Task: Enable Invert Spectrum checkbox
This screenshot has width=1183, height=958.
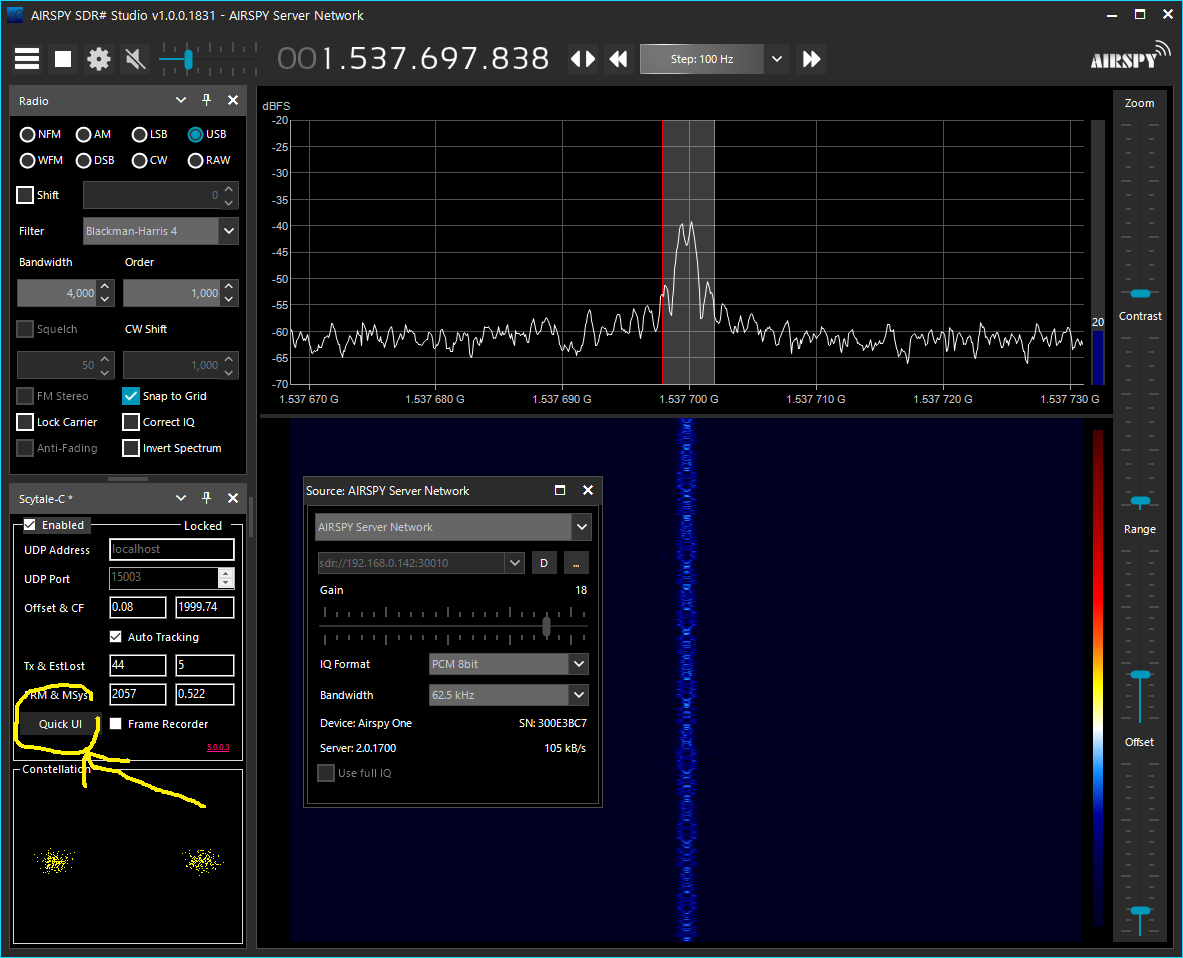Action: pyautogui.click(x=131, y=448)
